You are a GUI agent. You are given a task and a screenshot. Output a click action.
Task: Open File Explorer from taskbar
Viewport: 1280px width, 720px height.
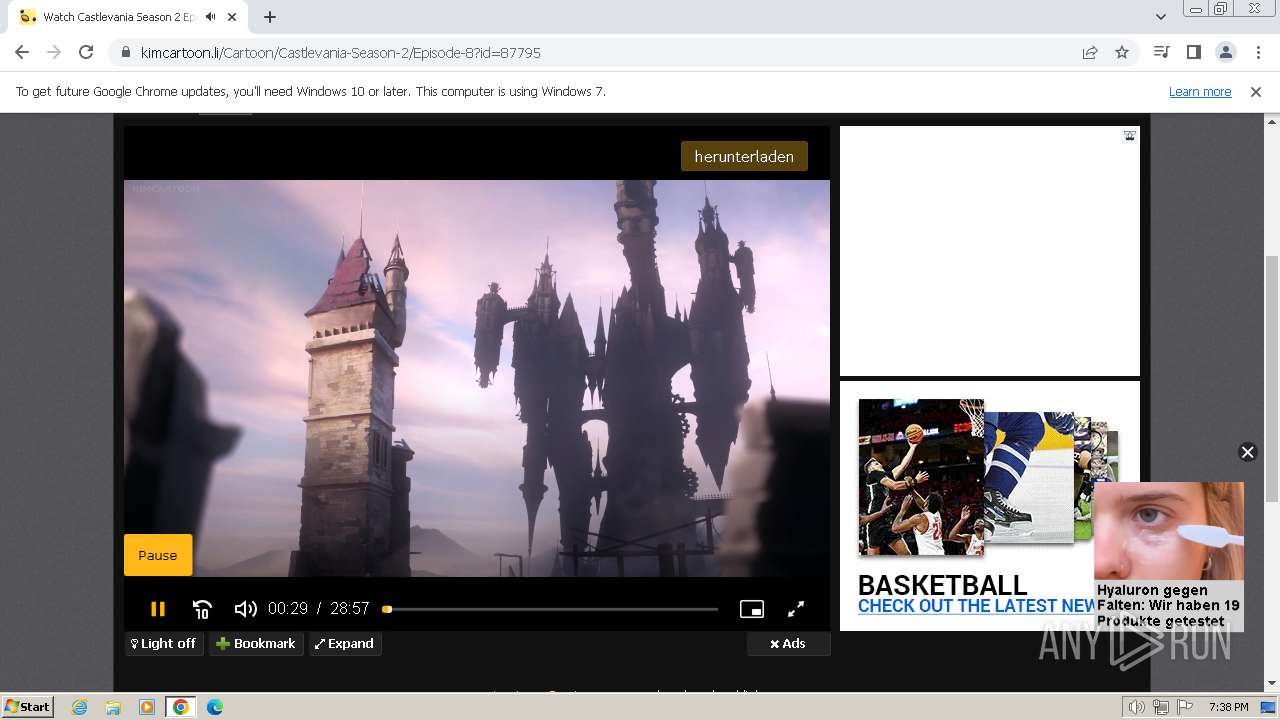click(x=113, y=707)
